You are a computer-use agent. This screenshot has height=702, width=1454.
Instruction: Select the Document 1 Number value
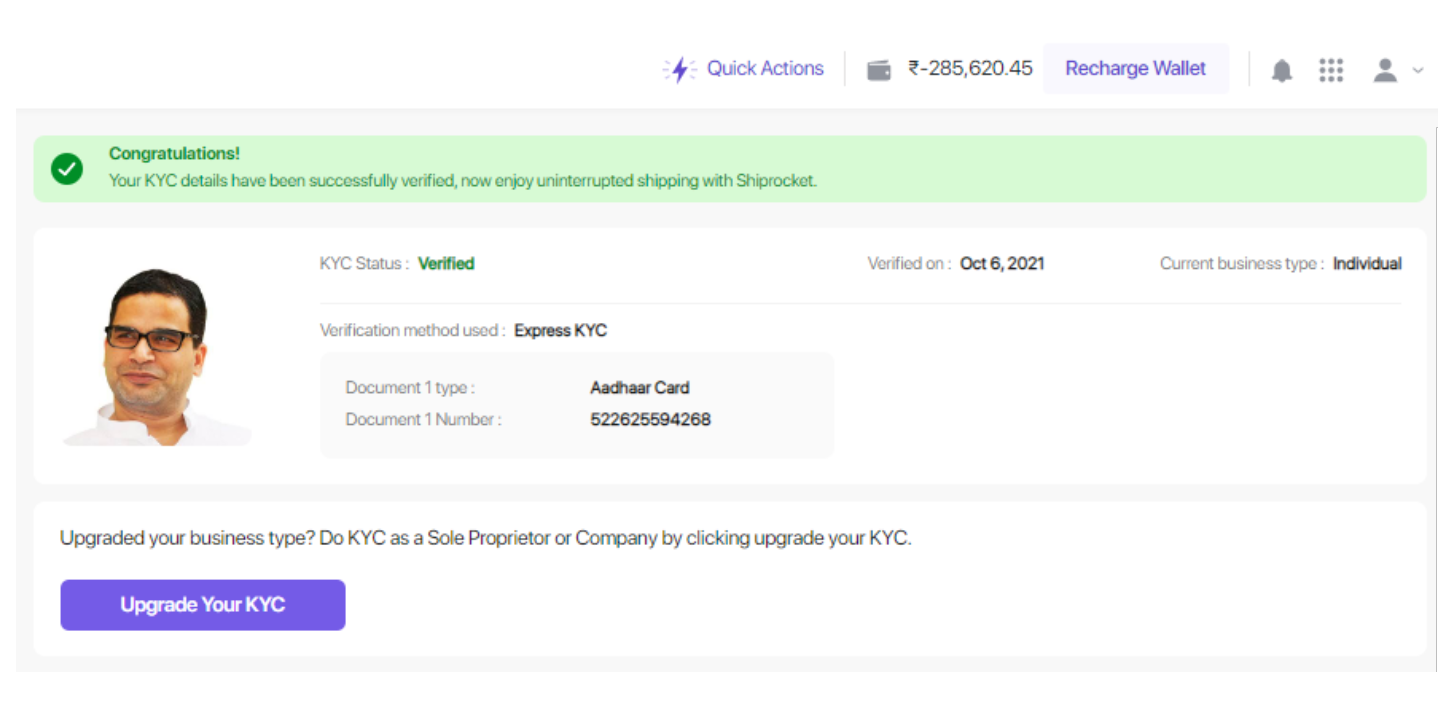point(651,420)
